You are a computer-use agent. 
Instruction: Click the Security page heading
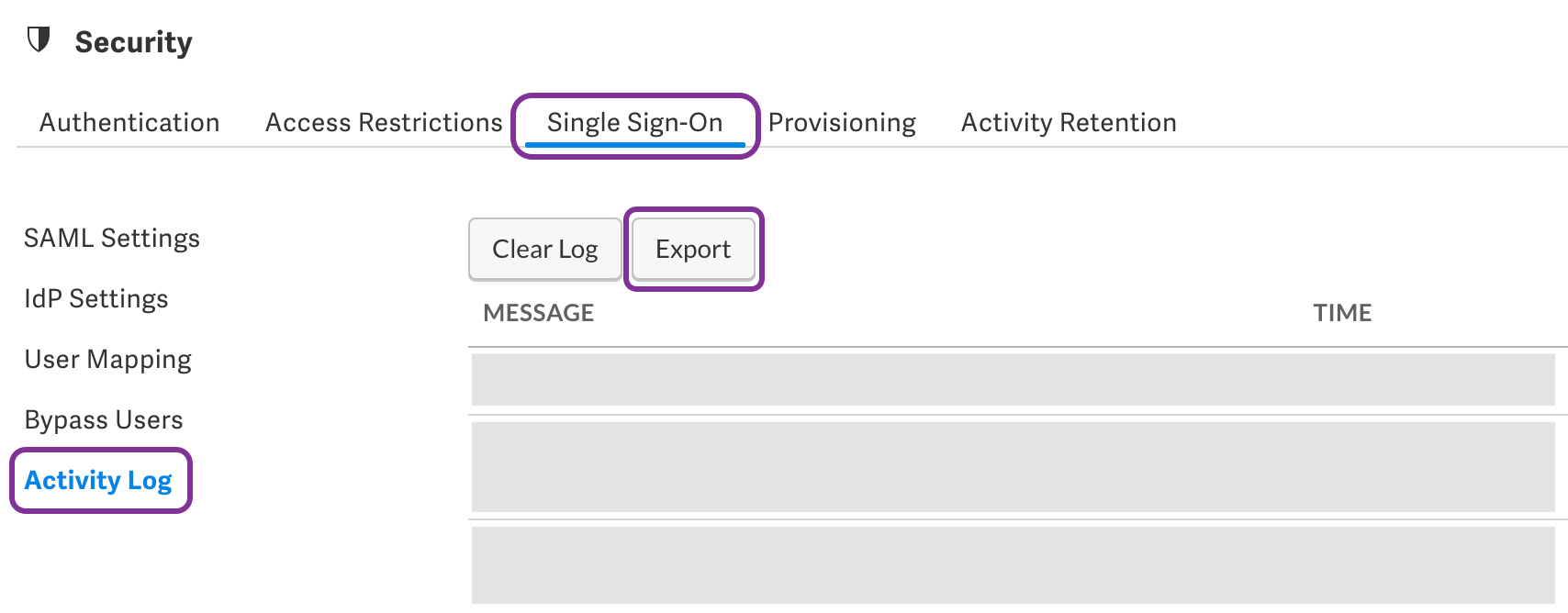click(x=134, y=42)
